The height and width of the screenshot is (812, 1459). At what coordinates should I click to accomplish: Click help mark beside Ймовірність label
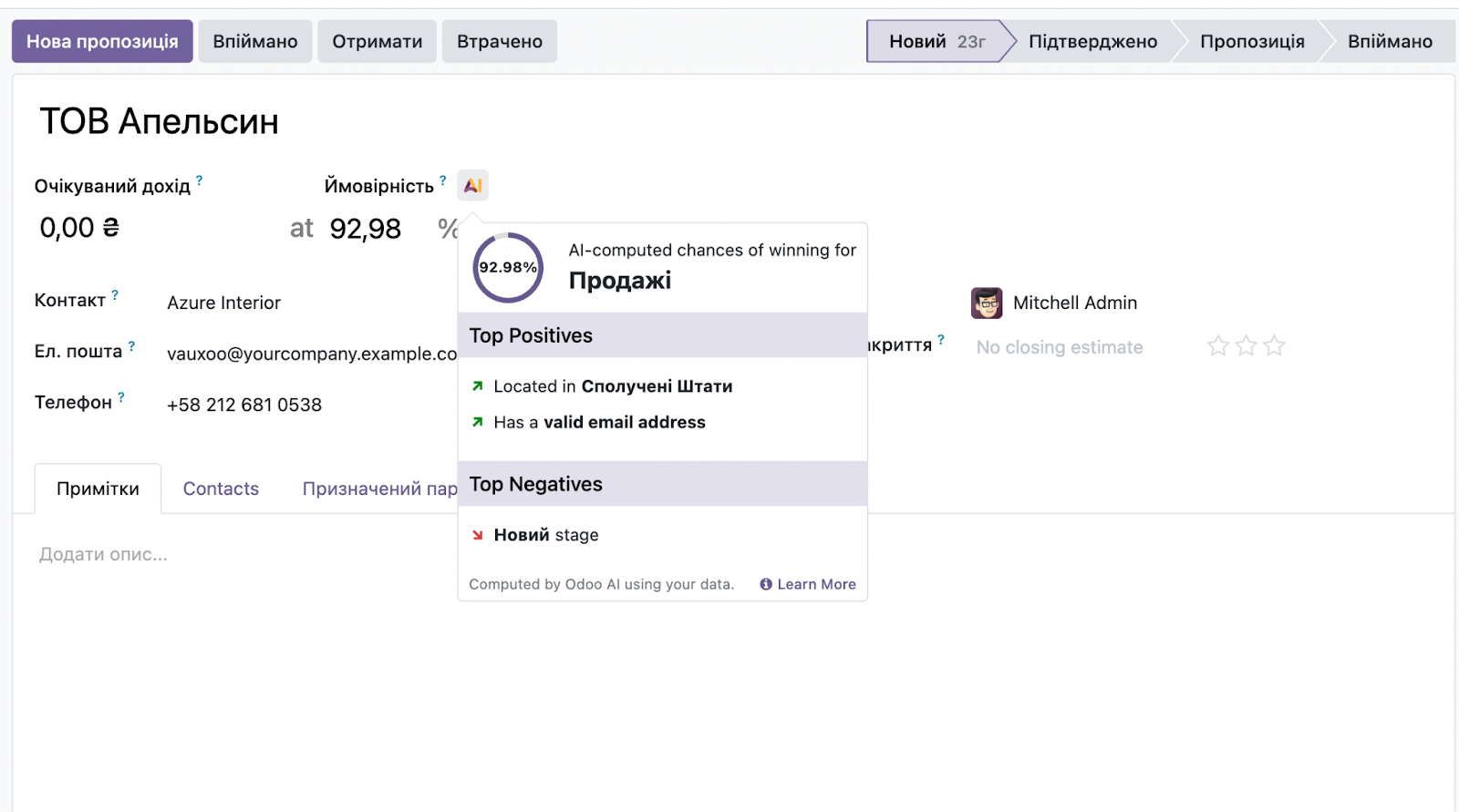(443, 180)
